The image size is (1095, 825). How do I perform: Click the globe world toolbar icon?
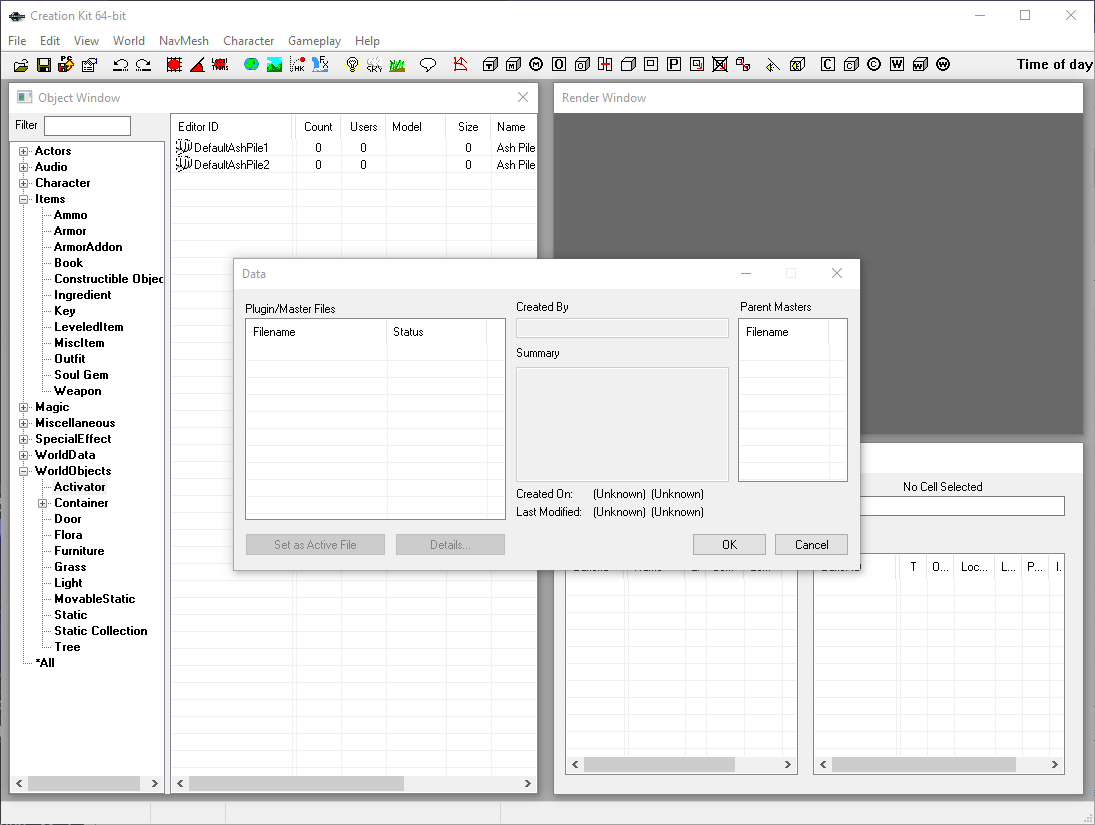tap(251, 65)
